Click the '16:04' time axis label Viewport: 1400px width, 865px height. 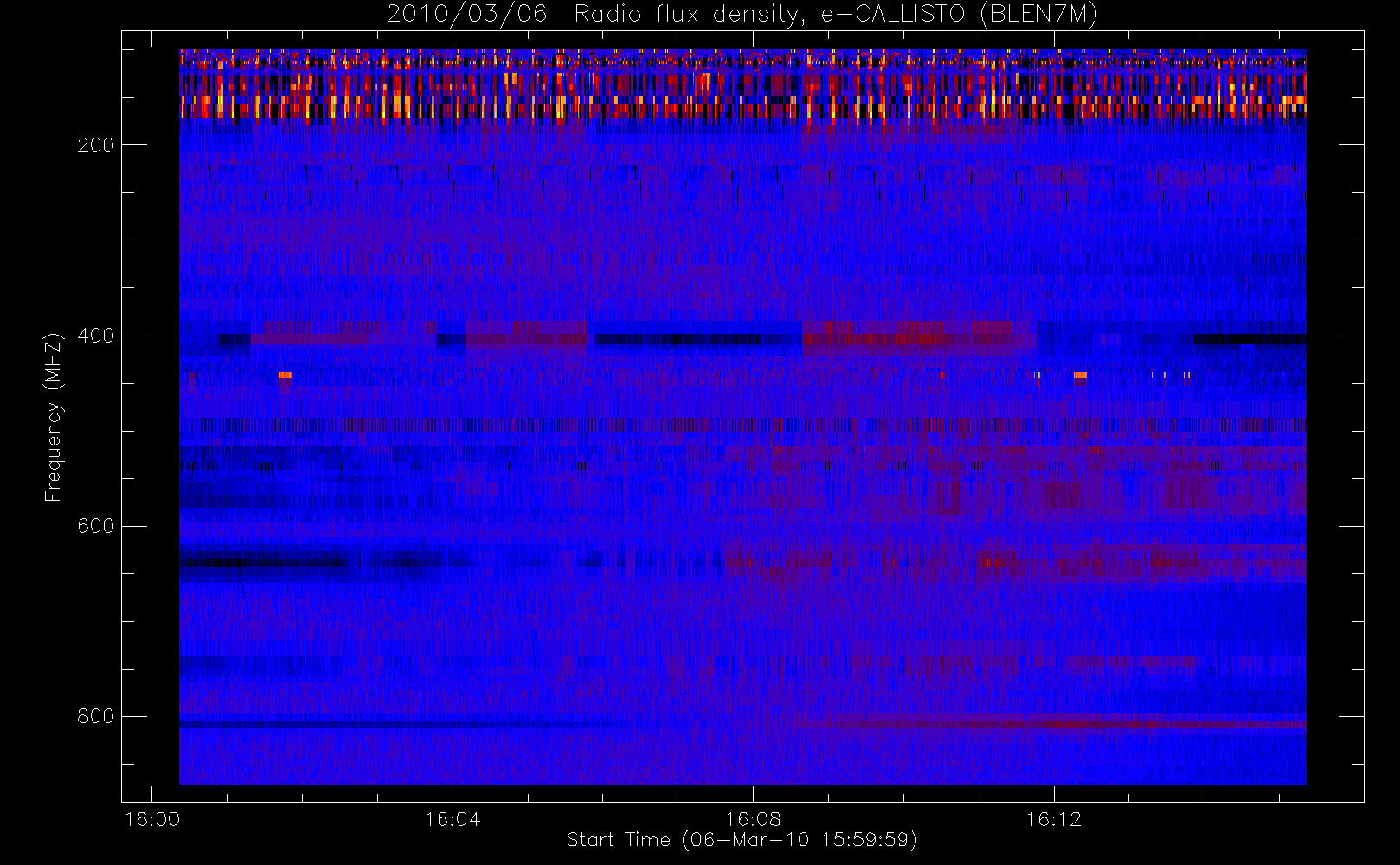453,819
